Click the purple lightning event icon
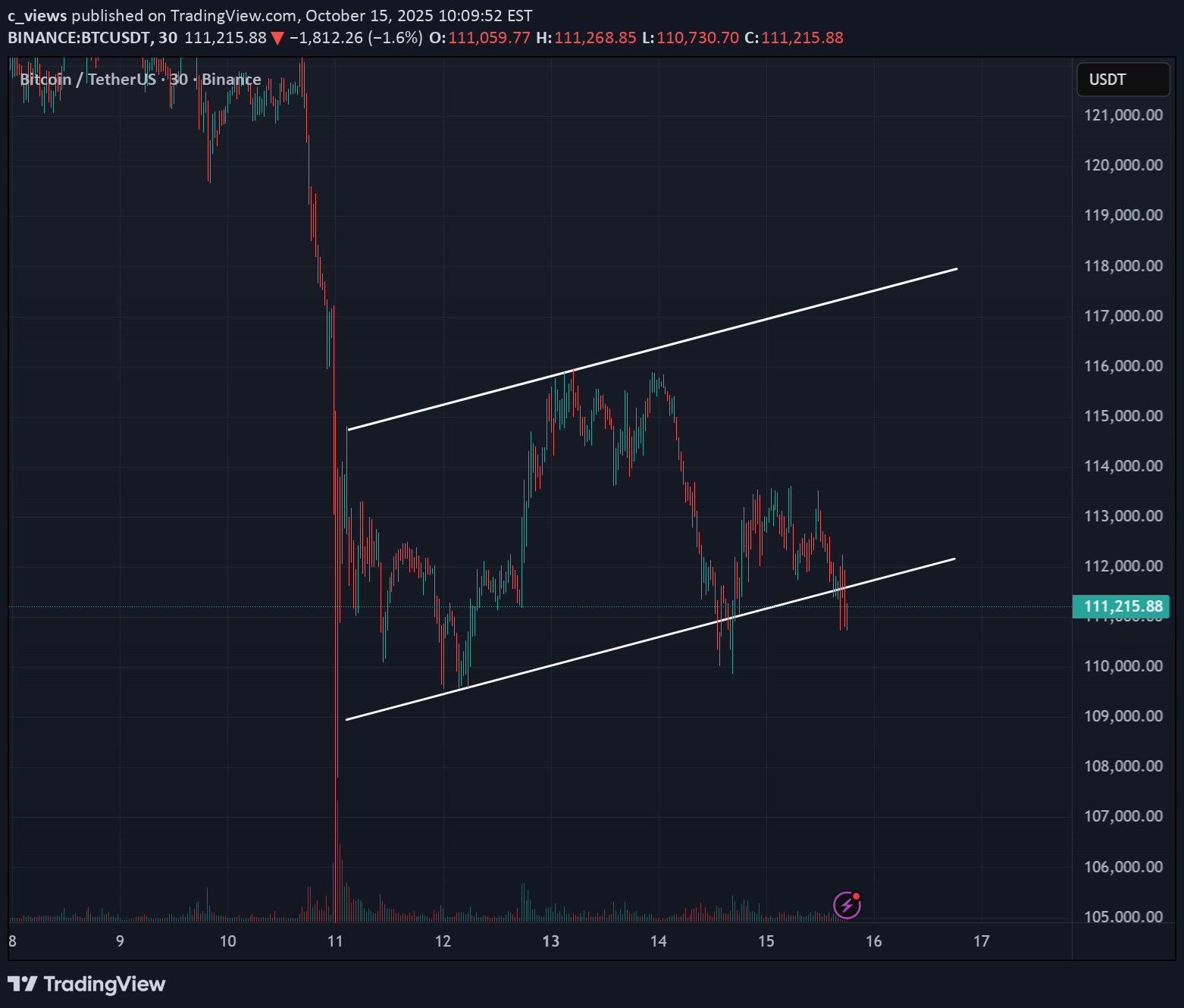Screen dimensions: 1184x1008 [x=847, y=905]
